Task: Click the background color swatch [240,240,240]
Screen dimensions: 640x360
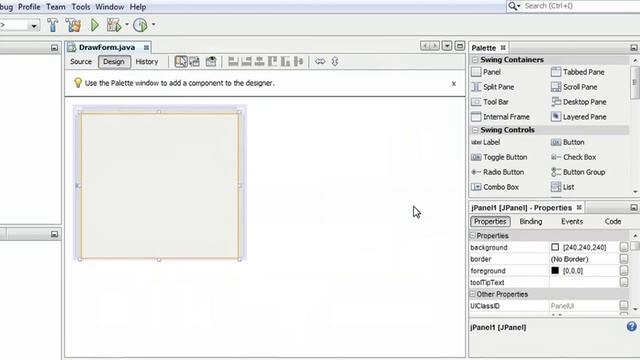Action: 555,247
